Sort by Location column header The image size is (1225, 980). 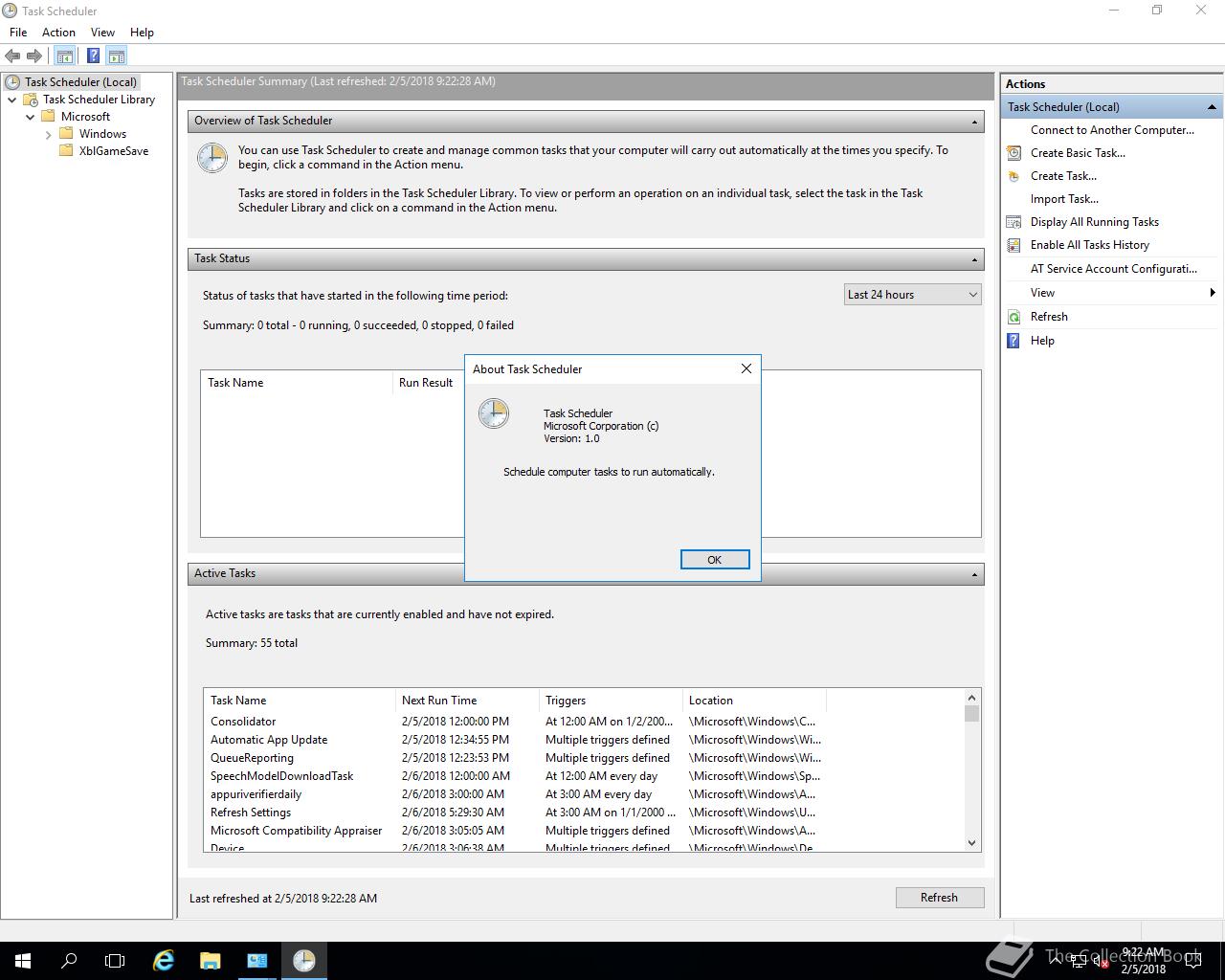[754, 701]
